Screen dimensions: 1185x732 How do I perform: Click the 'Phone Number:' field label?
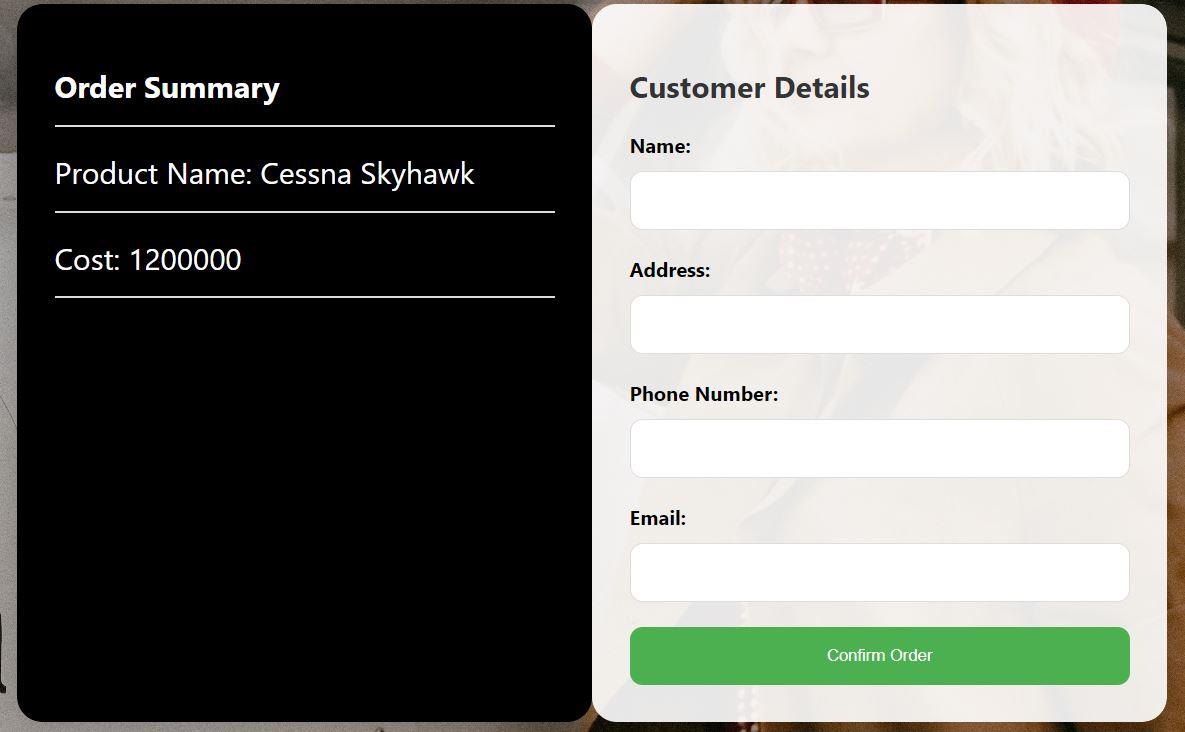(704, 394)
